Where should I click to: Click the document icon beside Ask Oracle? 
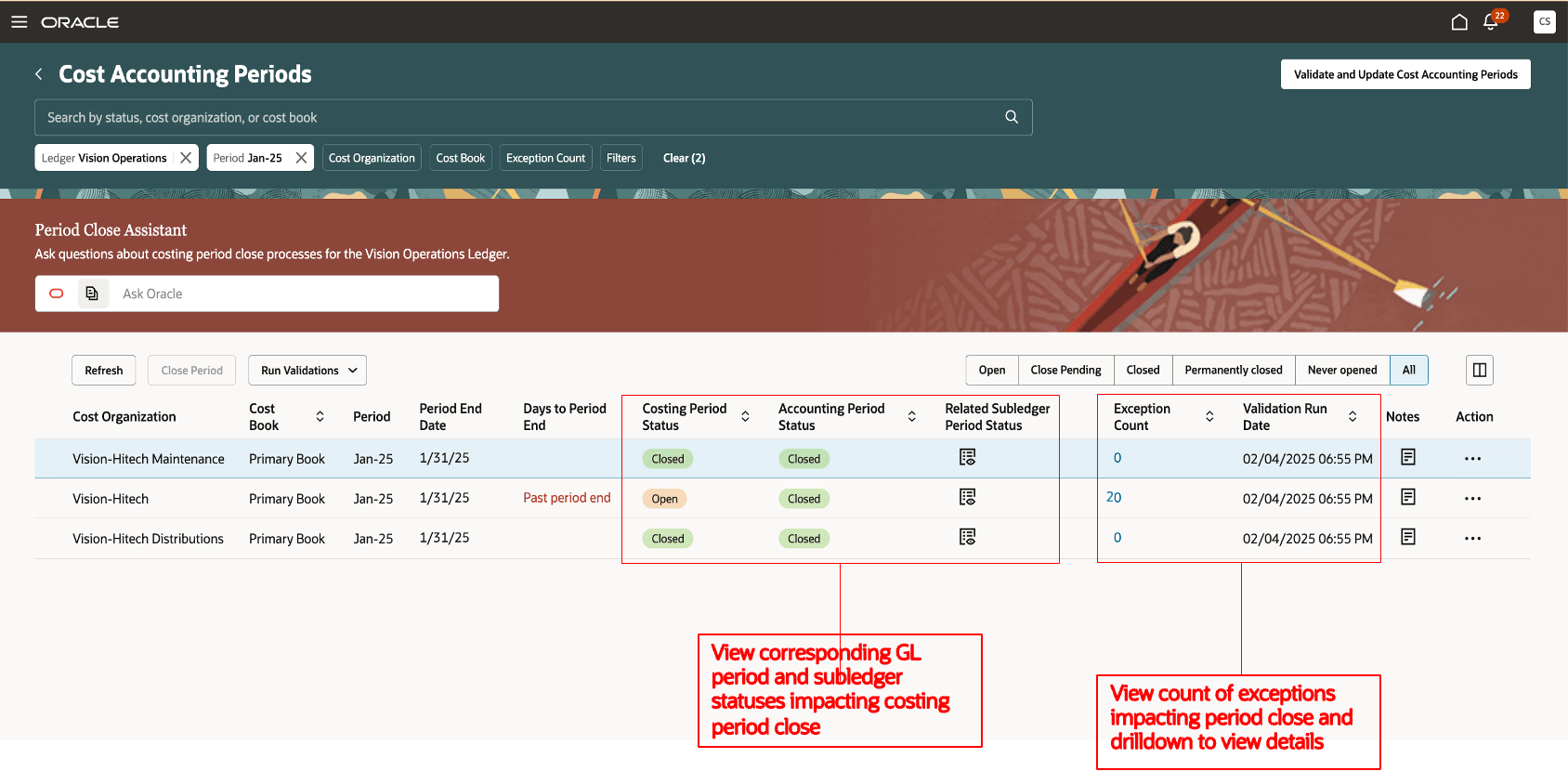coord(92,294)
